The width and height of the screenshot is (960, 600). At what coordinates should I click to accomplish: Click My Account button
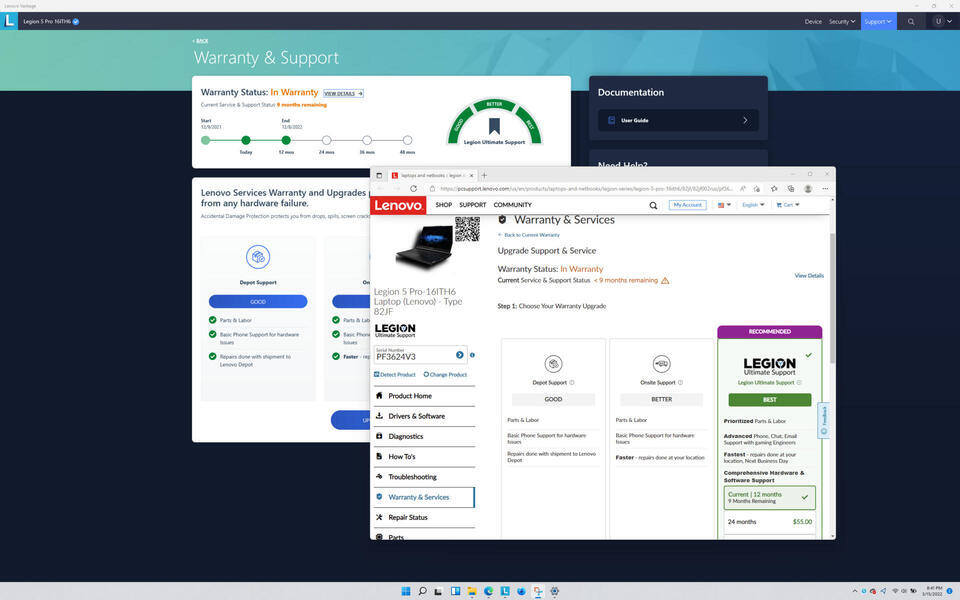click(x=688, y=205)
